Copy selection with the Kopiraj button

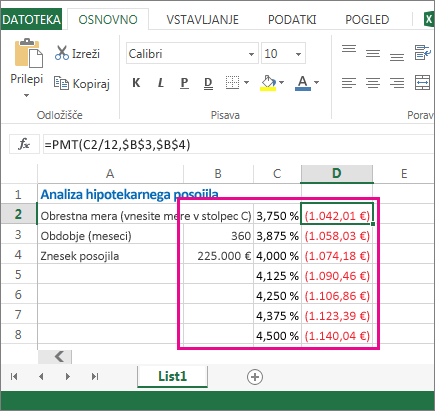coord(82,83)
